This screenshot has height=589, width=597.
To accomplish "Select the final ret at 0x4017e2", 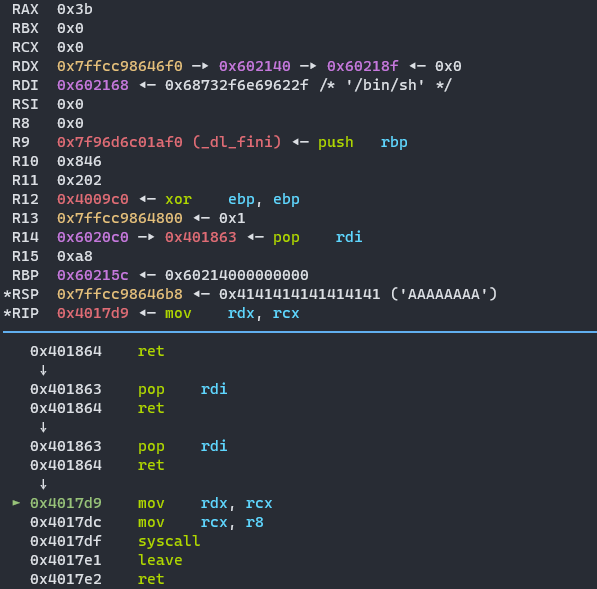I will pyautogui.click(x=151, y=579).
